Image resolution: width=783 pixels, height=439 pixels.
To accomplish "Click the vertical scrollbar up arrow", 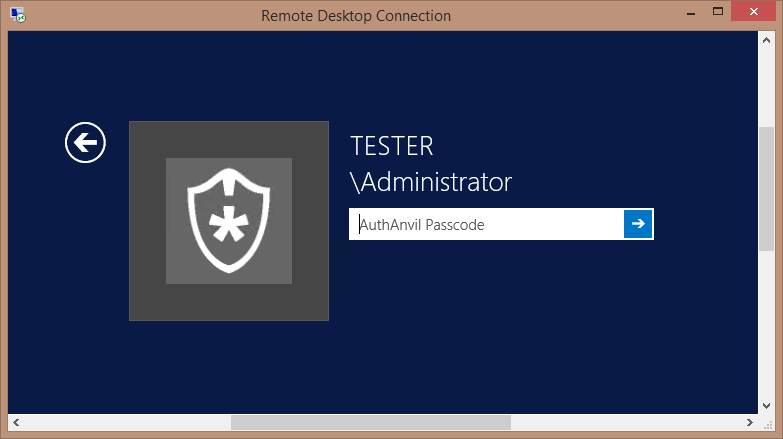I will [767, 40].
